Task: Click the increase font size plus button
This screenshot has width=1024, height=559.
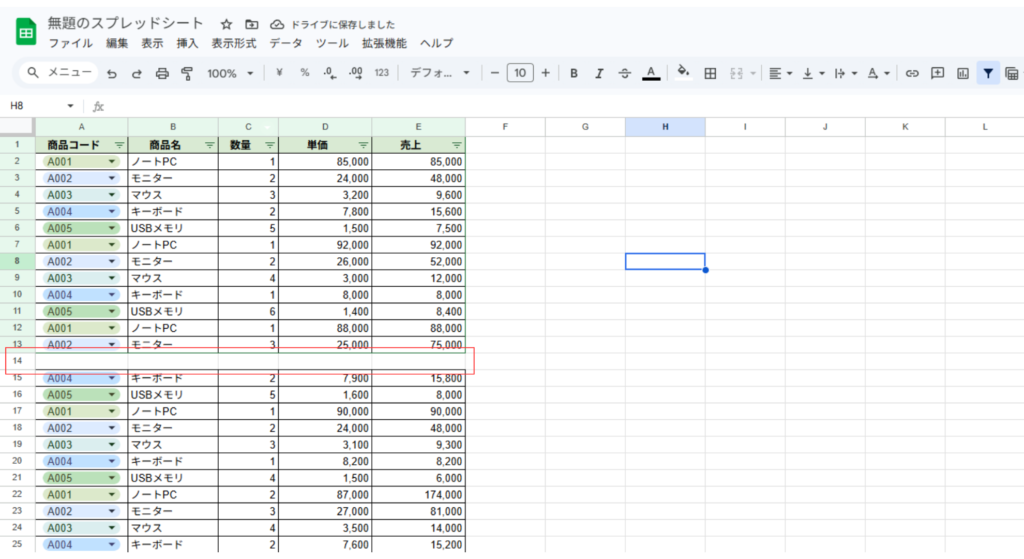Action: [x=545, y=73]
